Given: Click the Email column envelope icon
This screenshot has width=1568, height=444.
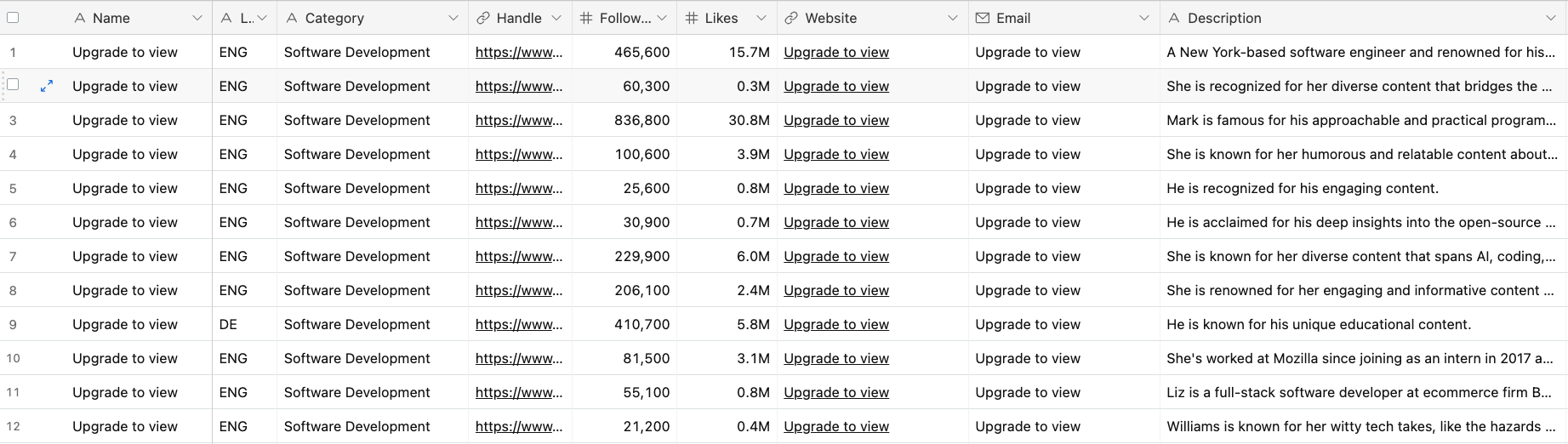Looking at the screenshot, I should click(983, 18).
